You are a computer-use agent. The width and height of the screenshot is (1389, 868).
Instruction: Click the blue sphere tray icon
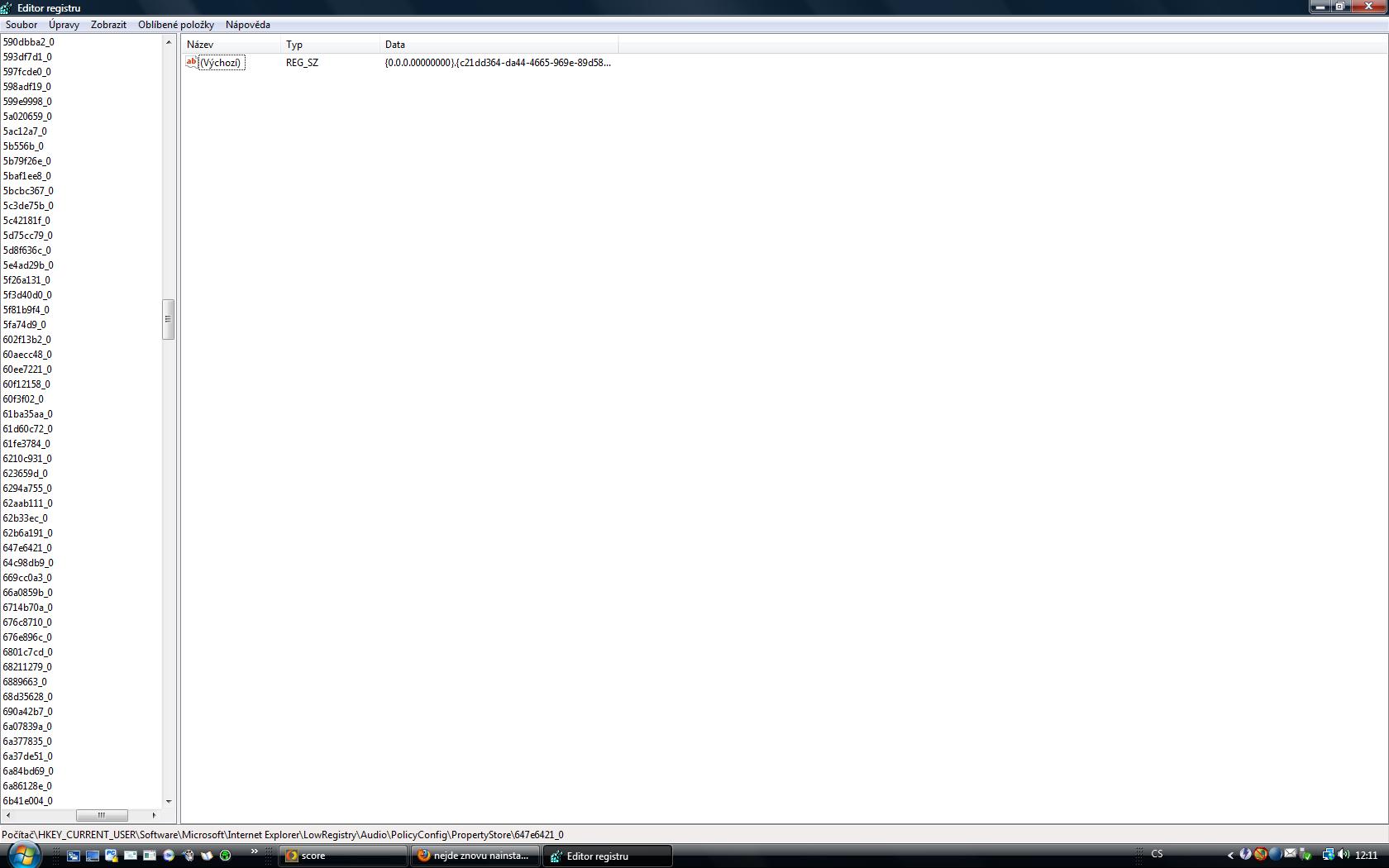1276,854
